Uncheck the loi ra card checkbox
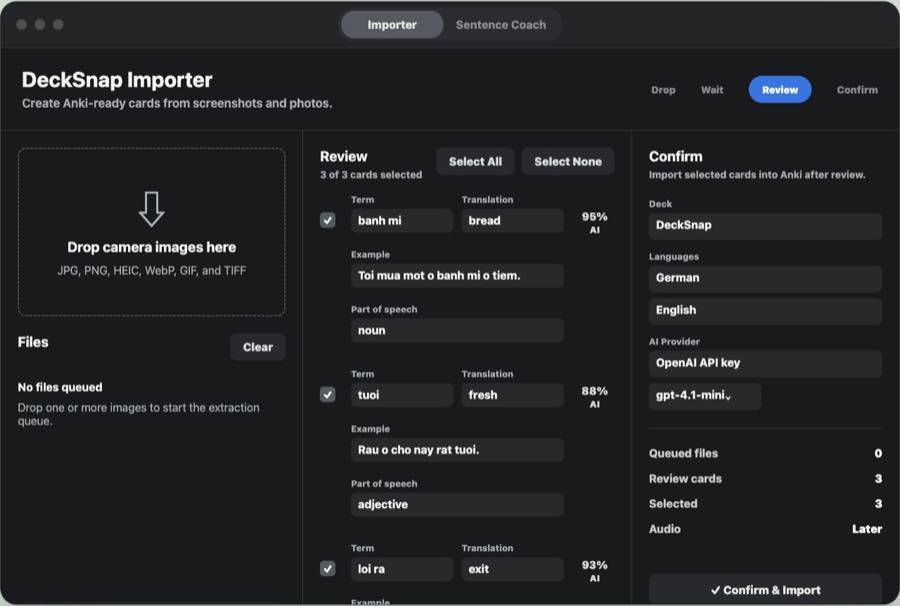Image resolution: width=900 pixels, height=606 pixels. coord(328,569)
